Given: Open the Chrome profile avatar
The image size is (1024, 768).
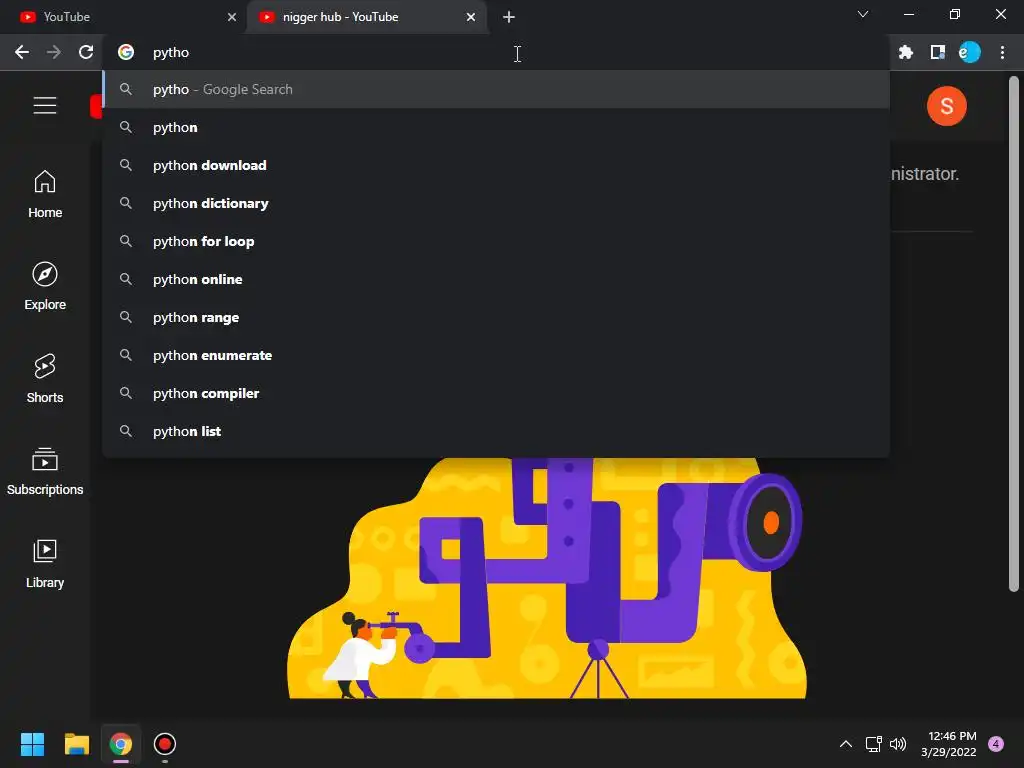Looking at the screenshot, I should (969, 52).
